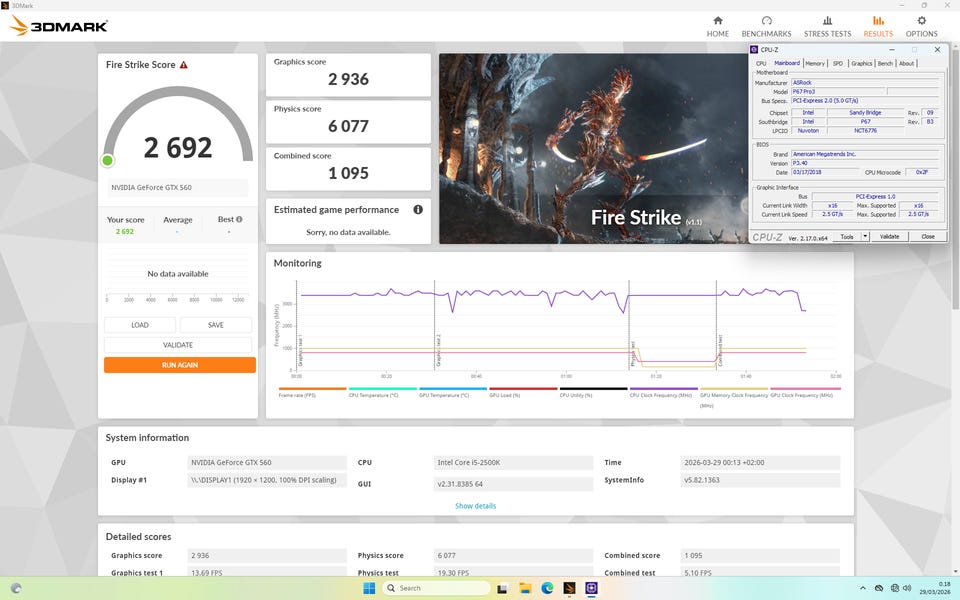This screenshot has height=600, width=960.
Task: Click the Graphics test 2 marker in chart
Action: pos(438,351)
